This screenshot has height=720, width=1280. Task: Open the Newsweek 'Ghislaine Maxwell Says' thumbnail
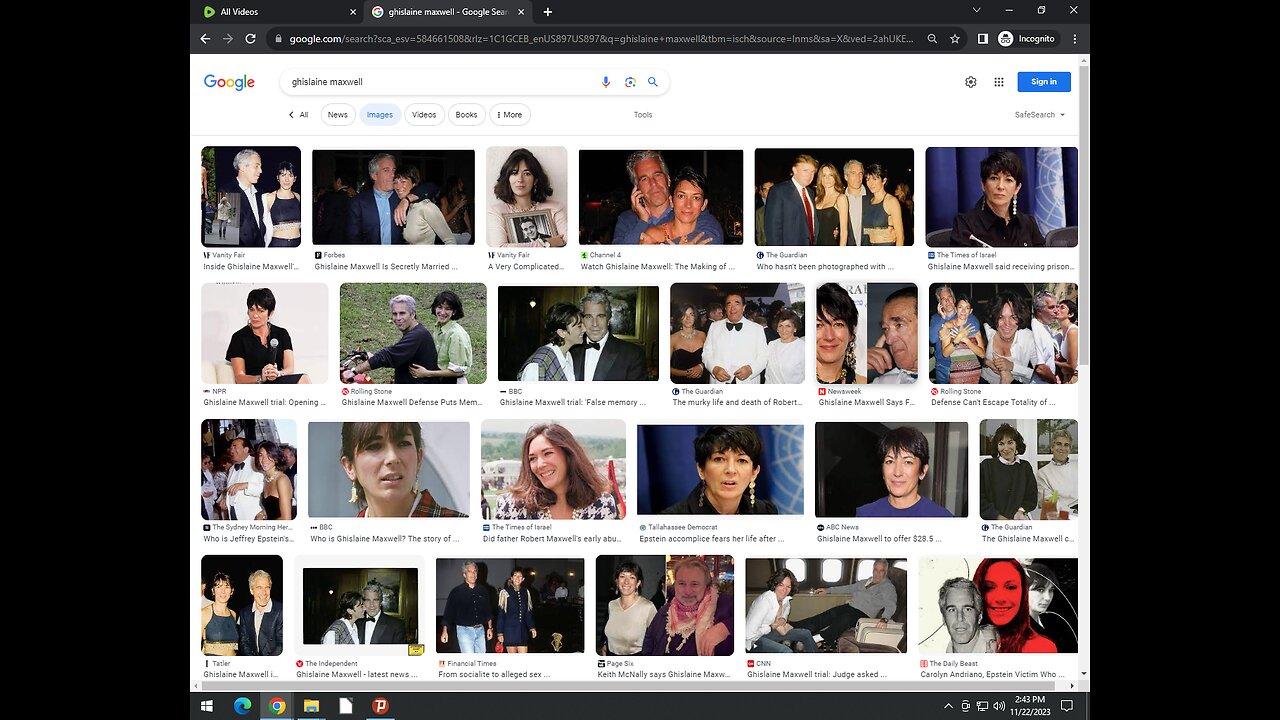tap(867, 333)
